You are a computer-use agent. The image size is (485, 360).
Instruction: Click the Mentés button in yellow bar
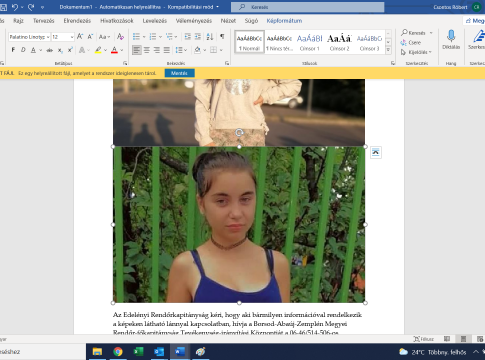(x=179, y=73)
